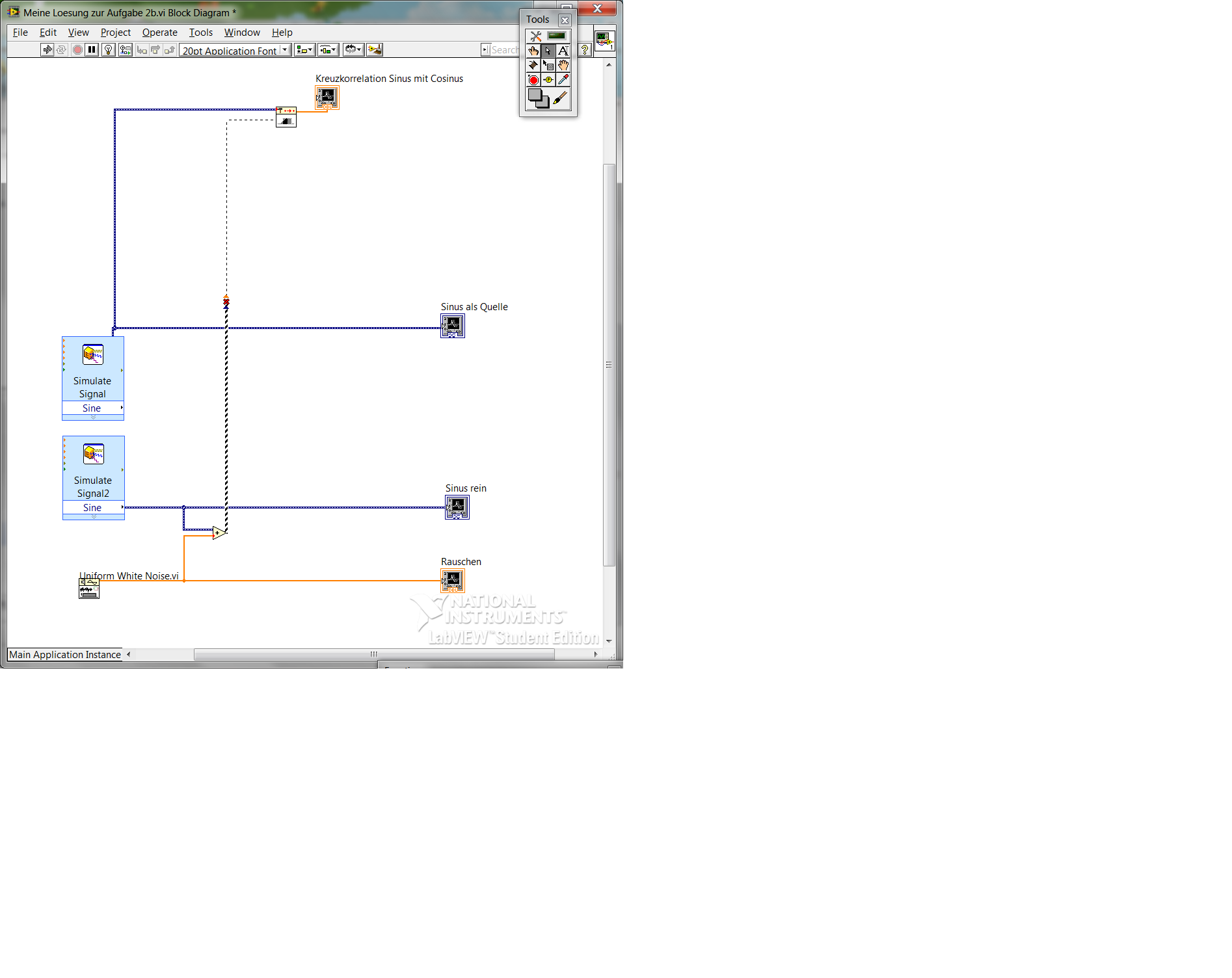Image resolution: width=1232 pixels, height=978 pixels.
Task: Click the Simulate Signal Express VI icon
Action: point(93,354)
